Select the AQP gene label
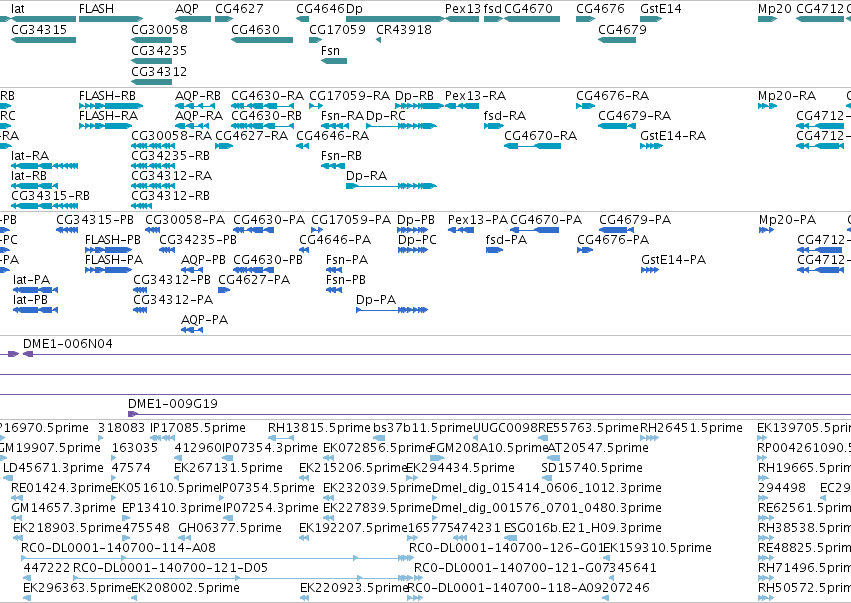Screen dimensions: 851x603 coord(187,9)
